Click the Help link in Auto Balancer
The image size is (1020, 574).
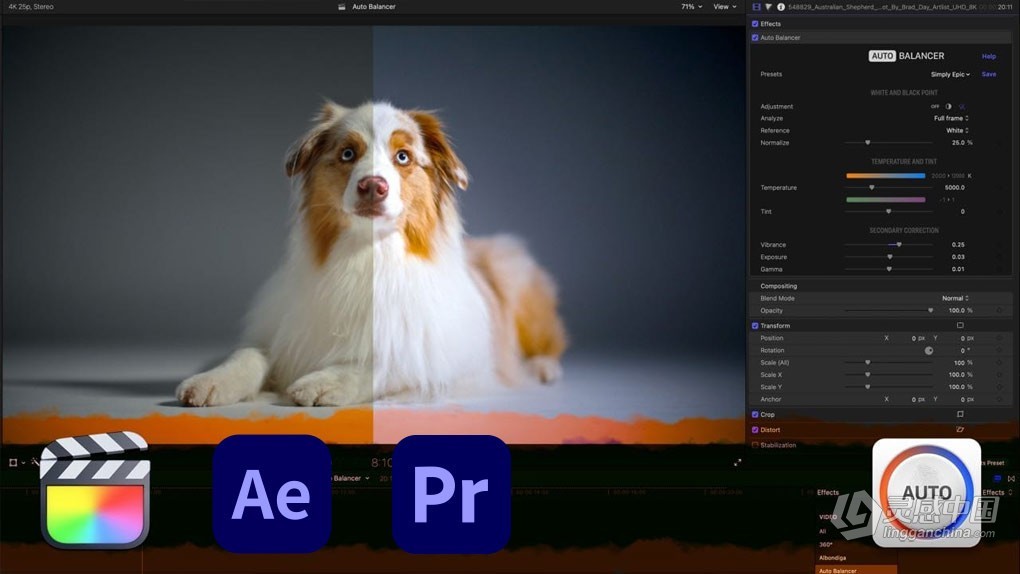coord(989,57)
